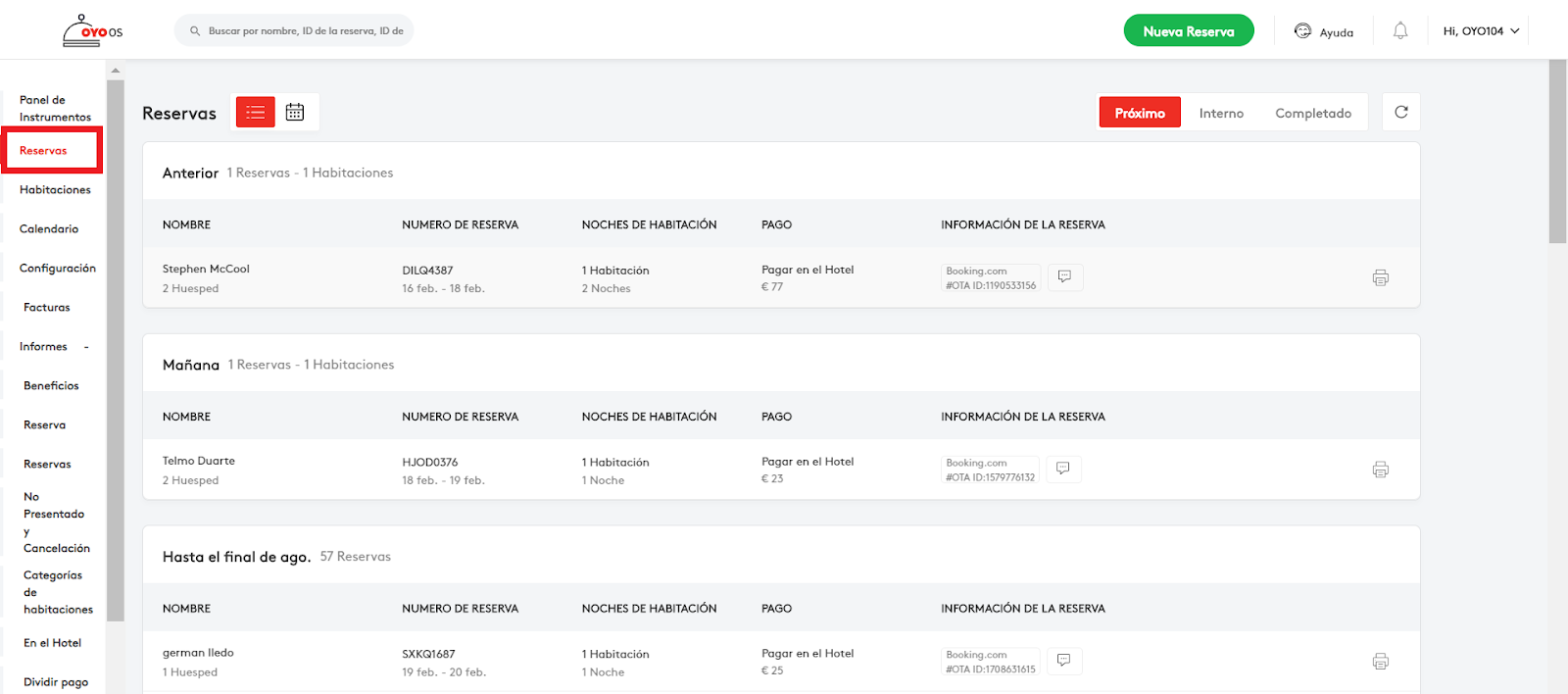The image size is (1568, 694).
Task: Click the 19 feb. - 20 feb. dates
Action: (444, 672)
